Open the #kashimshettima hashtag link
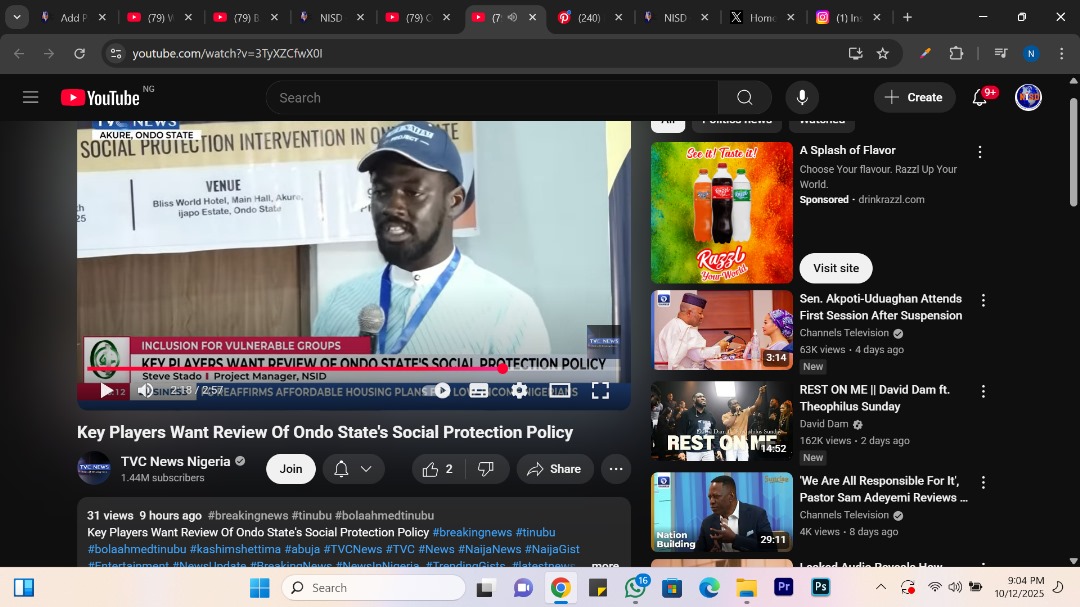The height and width of the screenshot is (607, 1080). click(x=235, y=549)
